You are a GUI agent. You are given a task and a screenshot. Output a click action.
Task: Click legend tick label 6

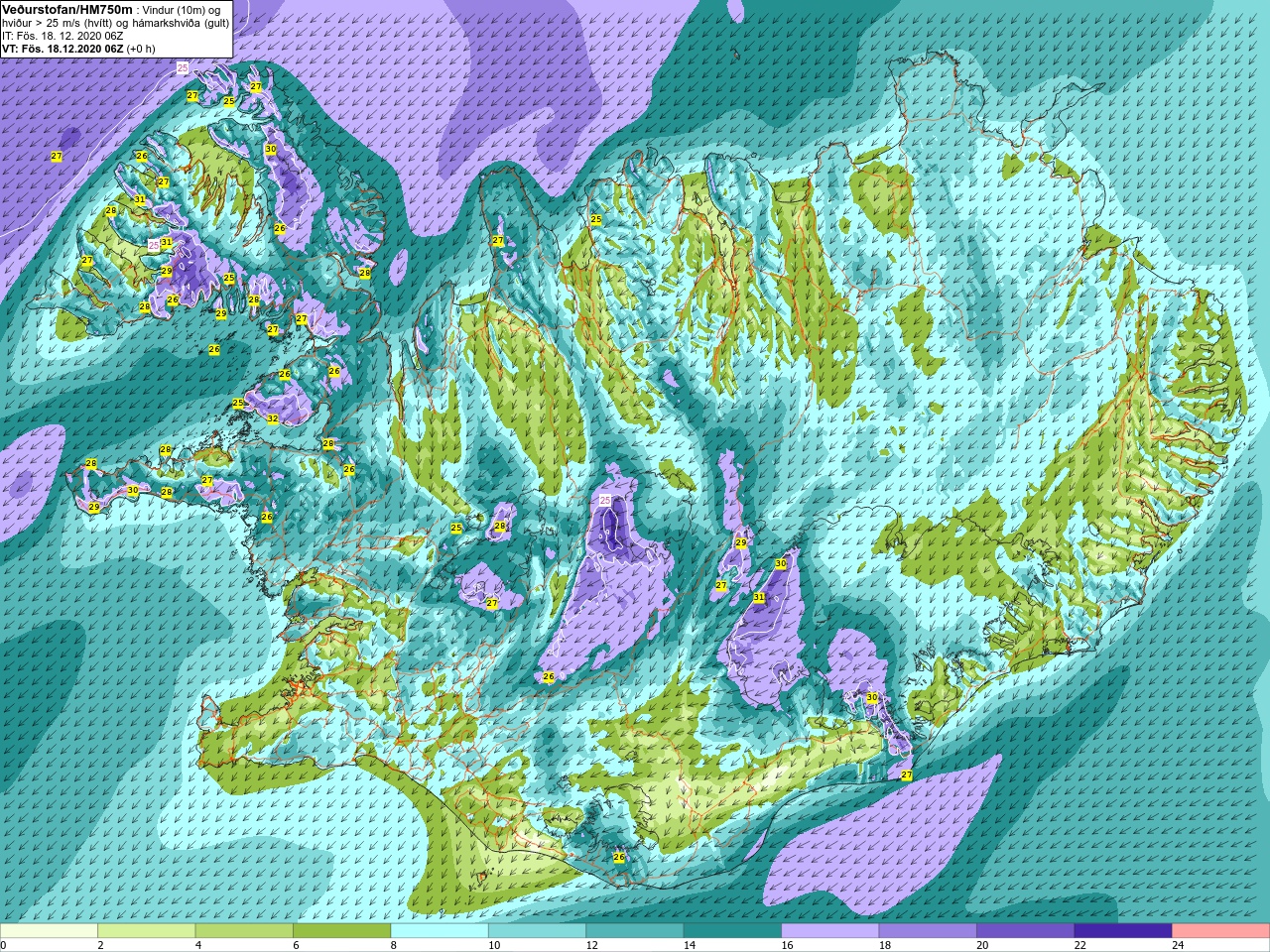[x=298, y=945]
